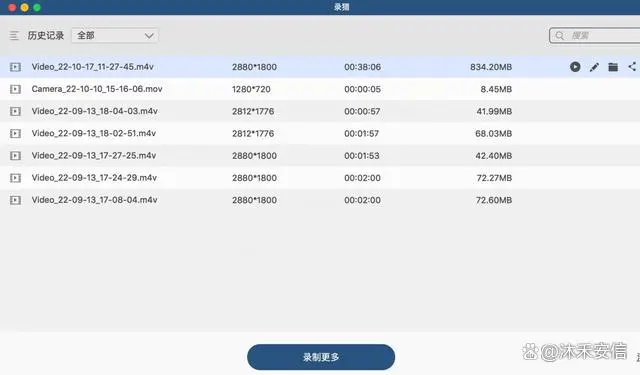The height and width of the screenshot is (375, 640).
Task: Open the containing folder icon for selected recording
Action: click(x=613, y=67)
